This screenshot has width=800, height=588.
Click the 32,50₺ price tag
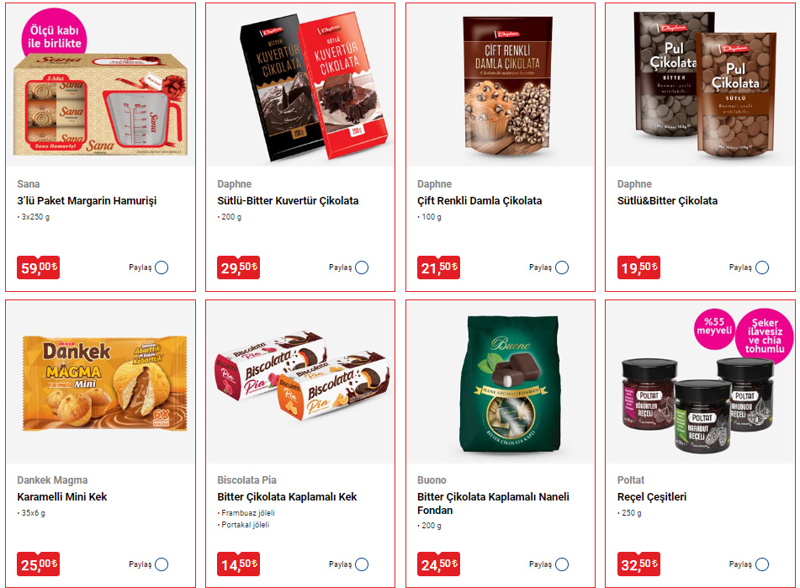(x=639, y=565)
